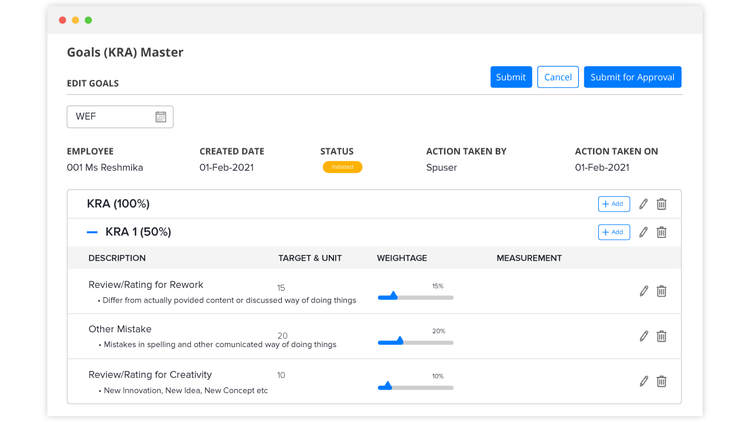Click 'Review/Rating for Rework' description
This screenshot has height=422, width=750.
[146, 285]
